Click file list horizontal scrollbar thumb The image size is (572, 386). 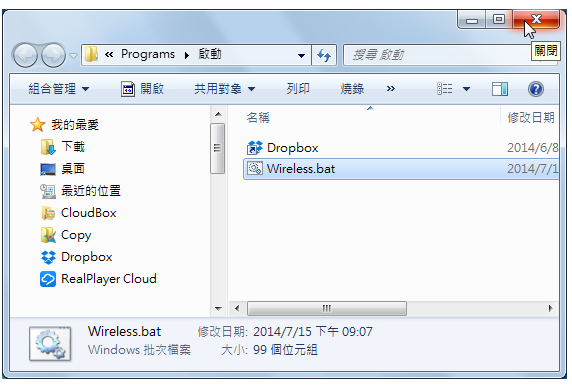(327, 309)
